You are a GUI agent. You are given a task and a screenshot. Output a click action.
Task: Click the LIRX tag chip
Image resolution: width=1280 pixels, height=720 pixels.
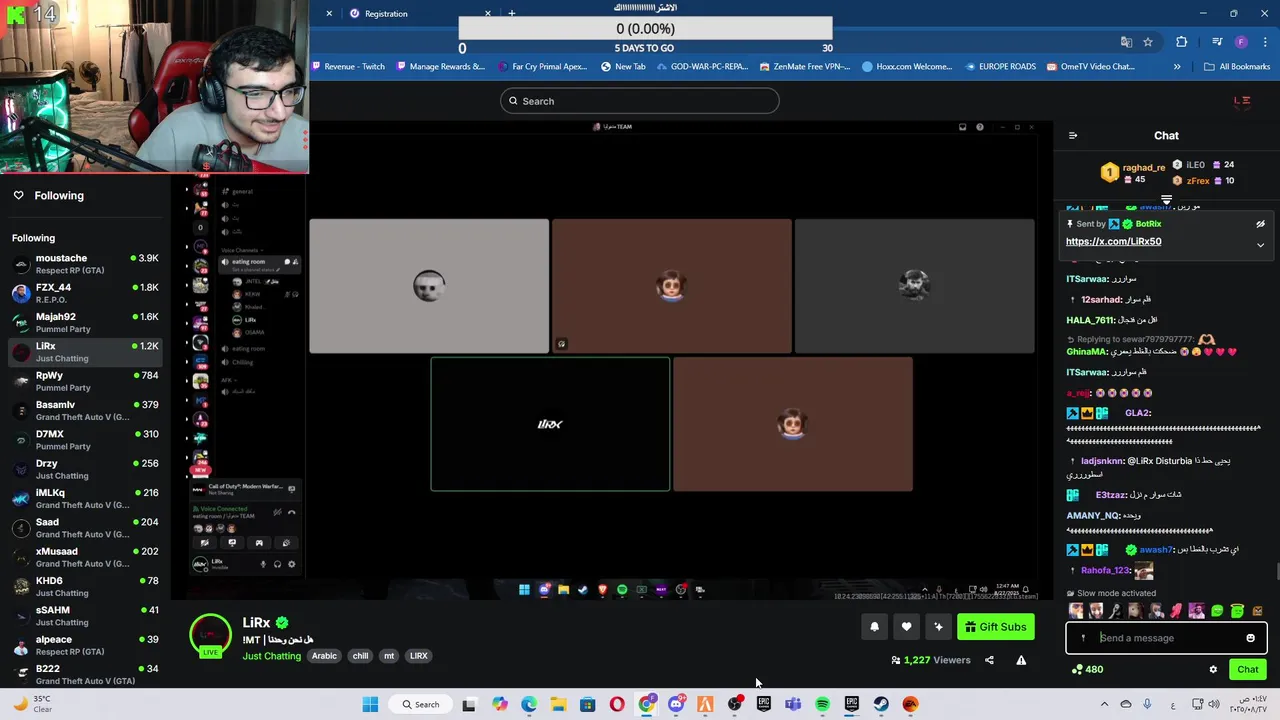418,656
